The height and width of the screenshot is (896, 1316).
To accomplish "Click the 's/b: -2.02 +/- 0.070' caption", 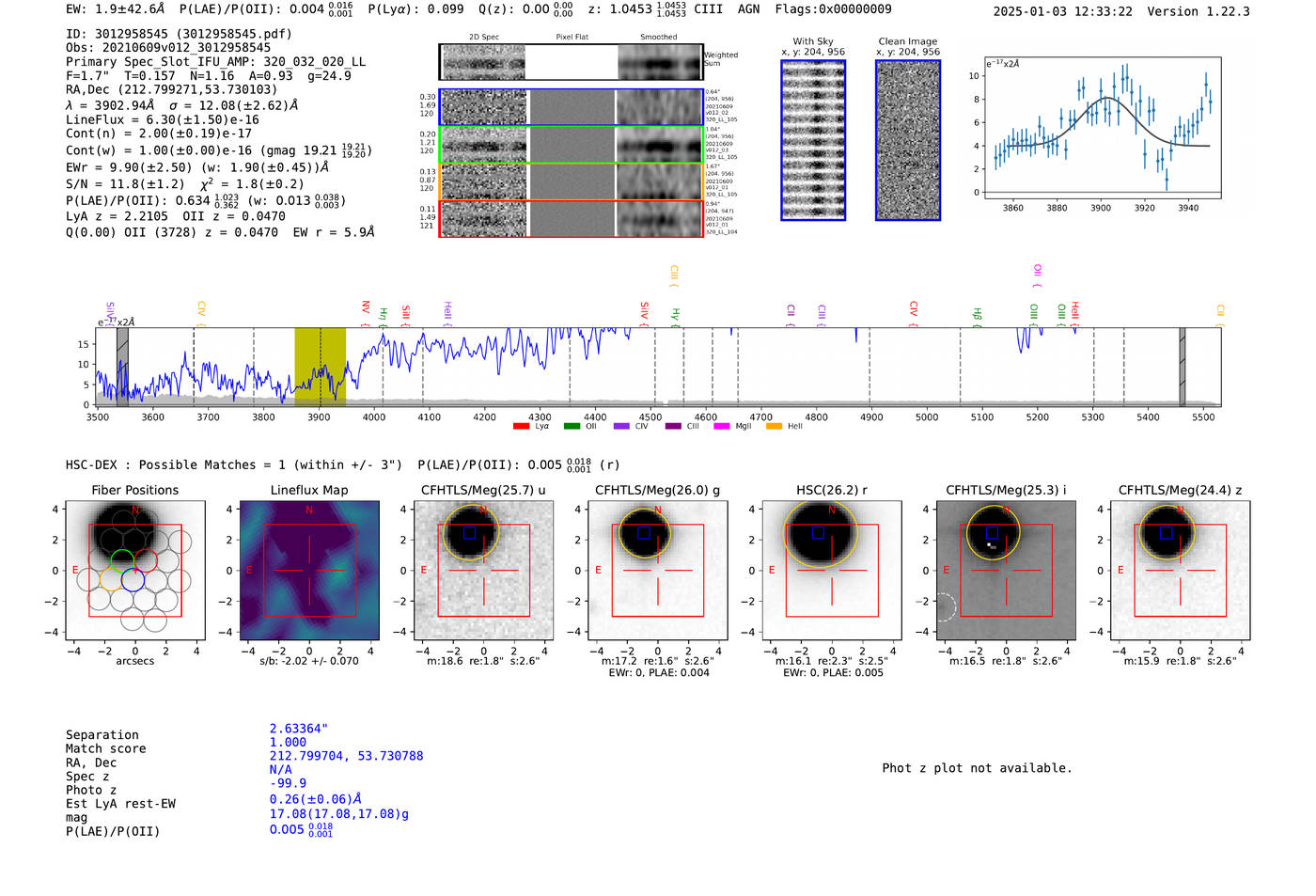I will point(309,661).
